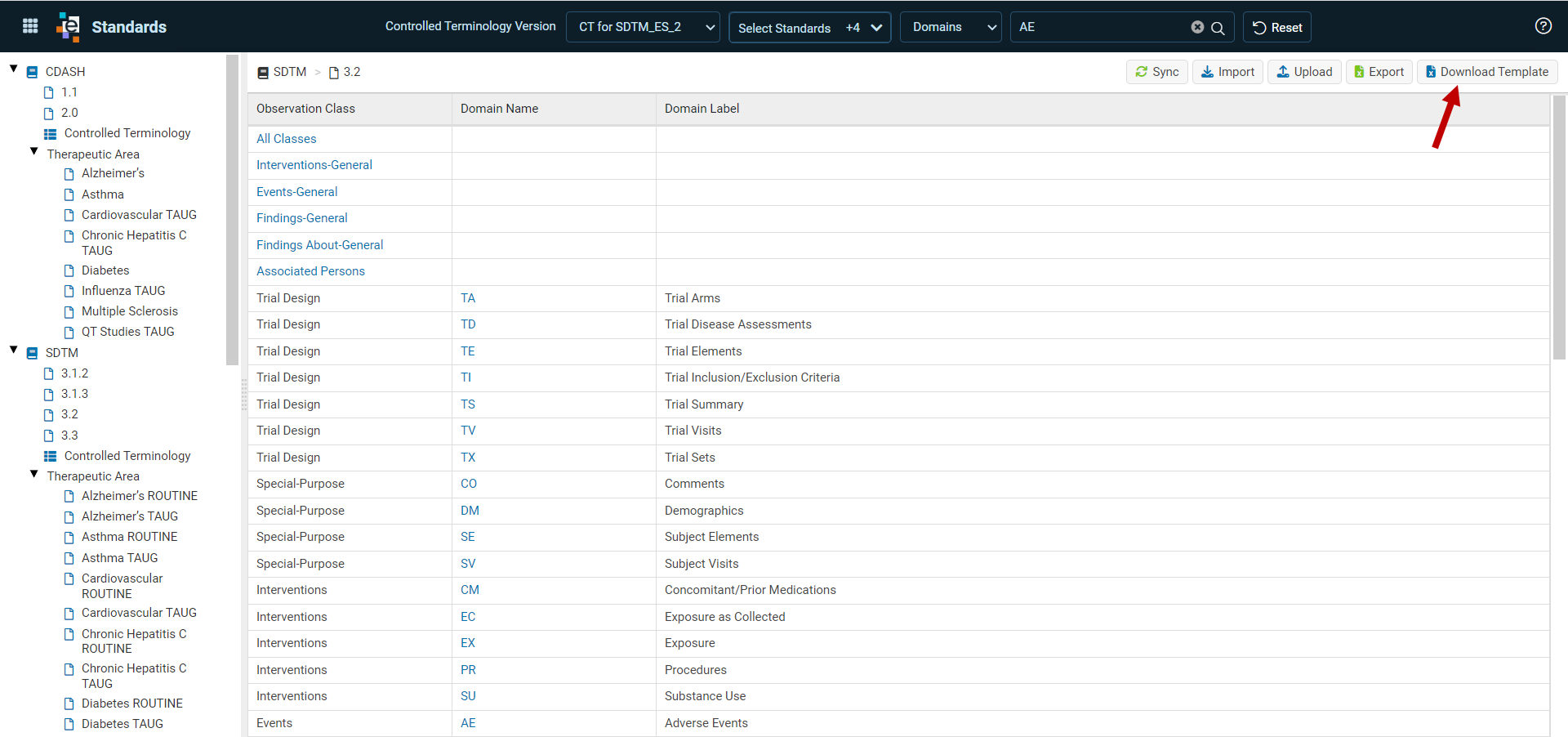Open the Findings-General link
Screen dimensions: 1568x737
[x=302, y=218]
